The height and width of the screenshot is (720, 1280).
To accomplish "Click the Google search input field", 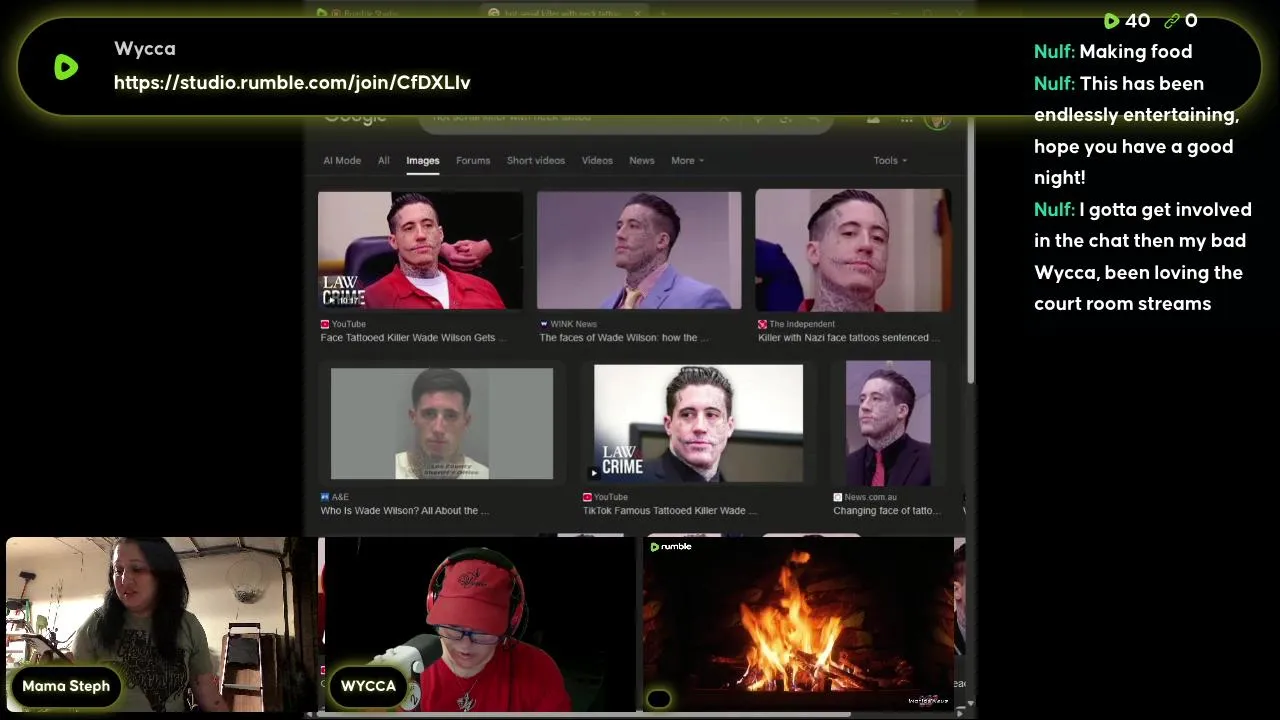I will [625, 118].
